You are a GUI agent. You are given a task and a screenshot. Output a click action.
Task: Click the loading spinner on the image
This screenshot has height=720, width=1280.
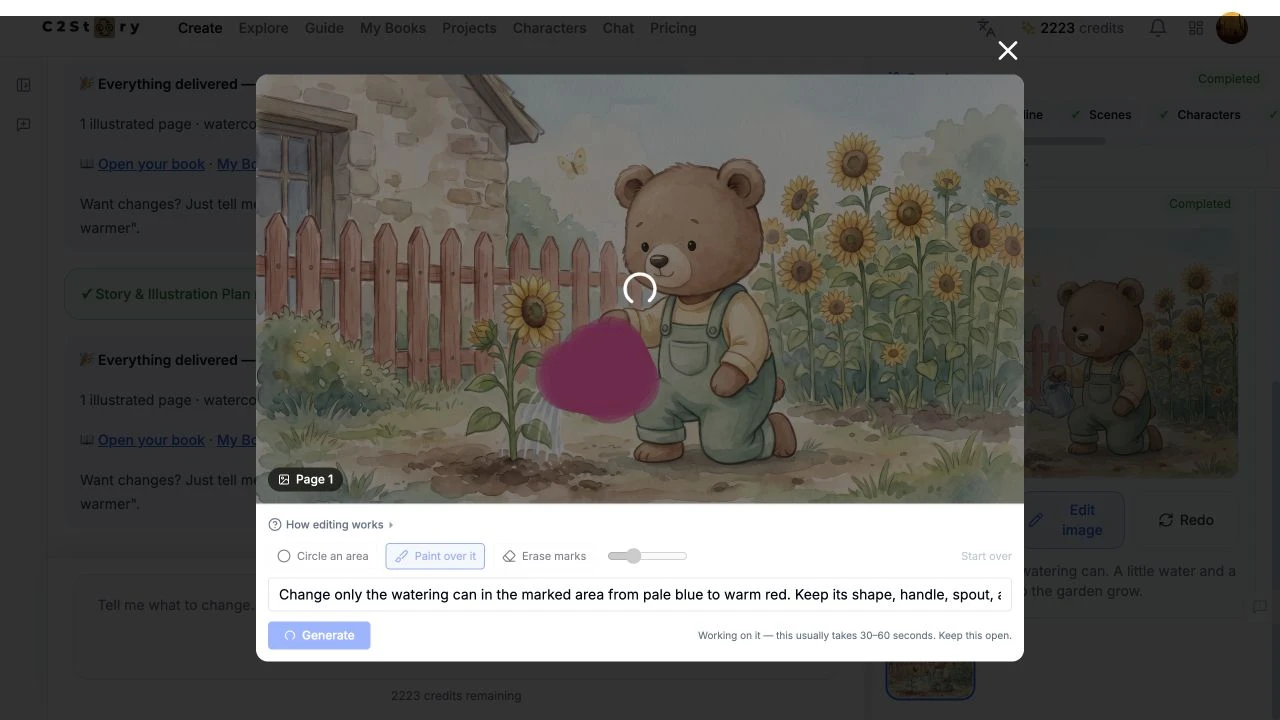click(640, 289)
